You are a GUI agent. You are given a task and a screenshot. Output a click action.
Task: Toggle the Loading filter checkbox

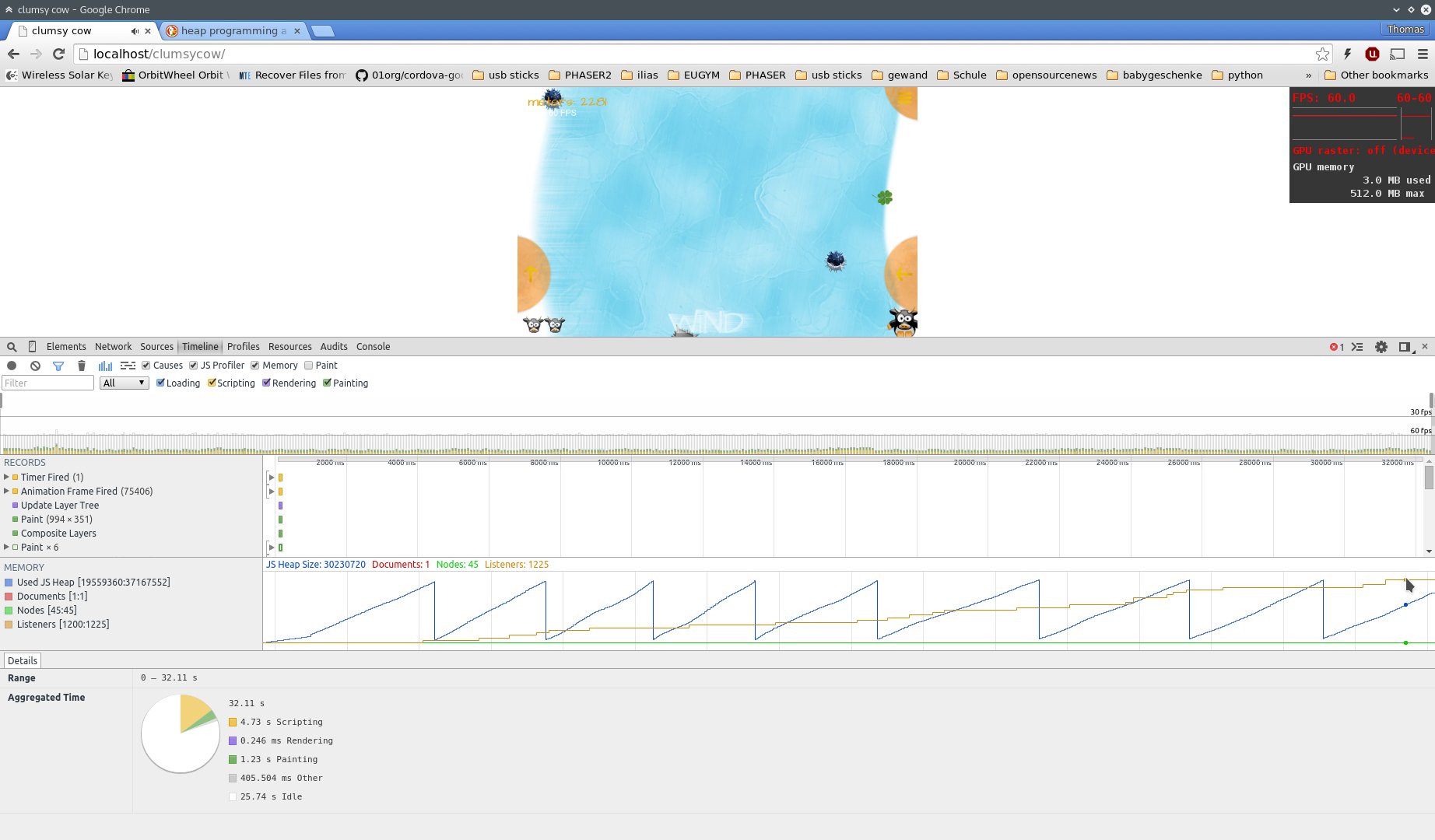click(160, 383)
